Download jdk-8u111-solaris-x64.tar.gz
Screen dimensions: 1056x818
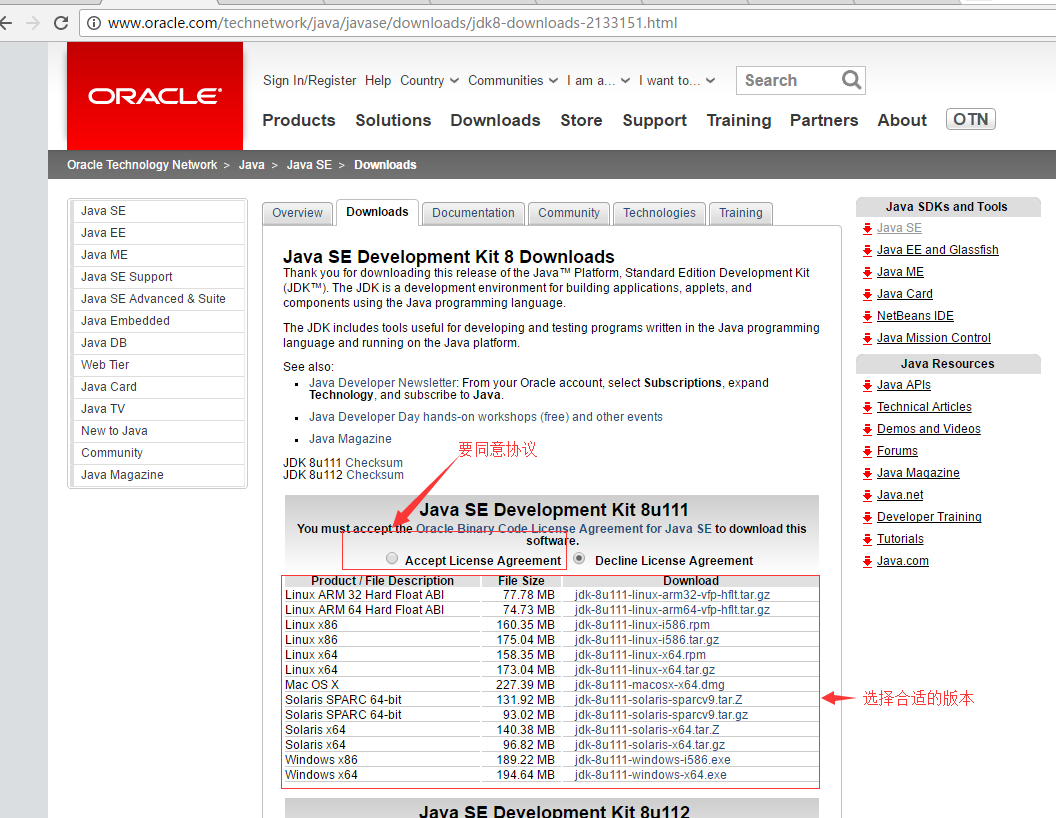click(650, 745)
